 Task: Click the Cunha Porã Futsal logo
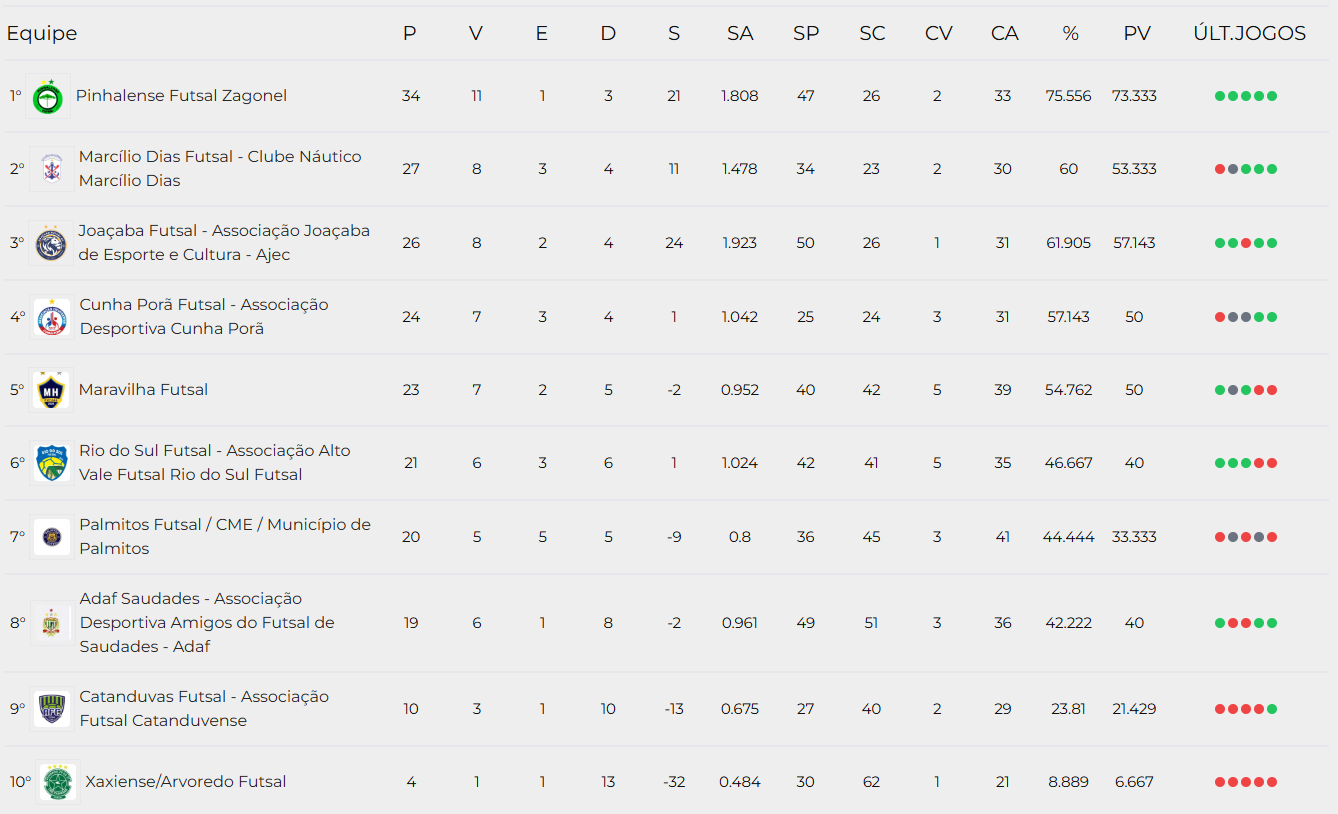tap(51, 317)
